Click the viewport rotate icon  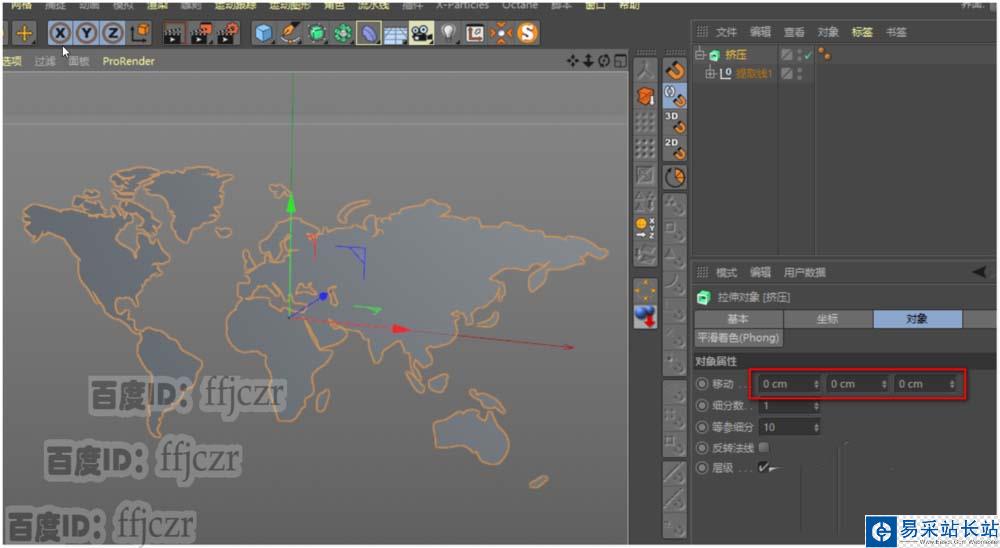(603, 61)
